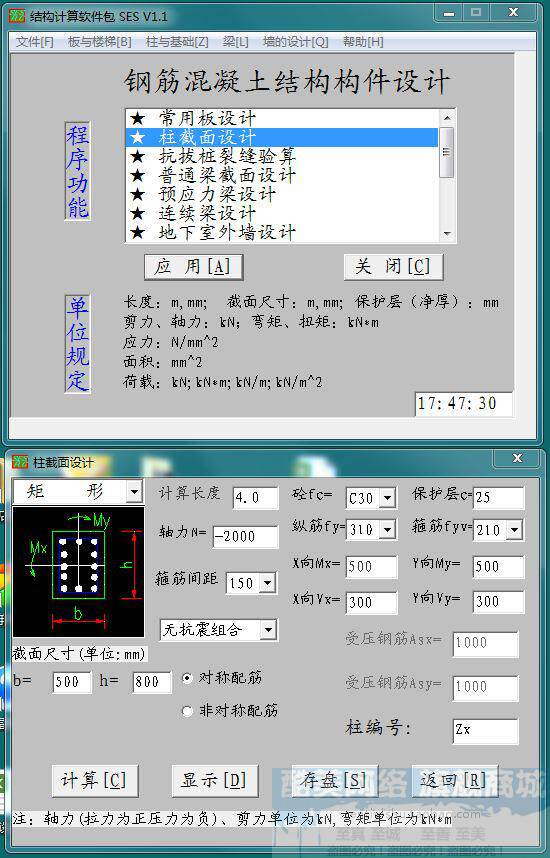Viewport: 550px width, 858px height.
Task: Open the 柱与基础[Z] menu
Action: (x=177, y=42)
